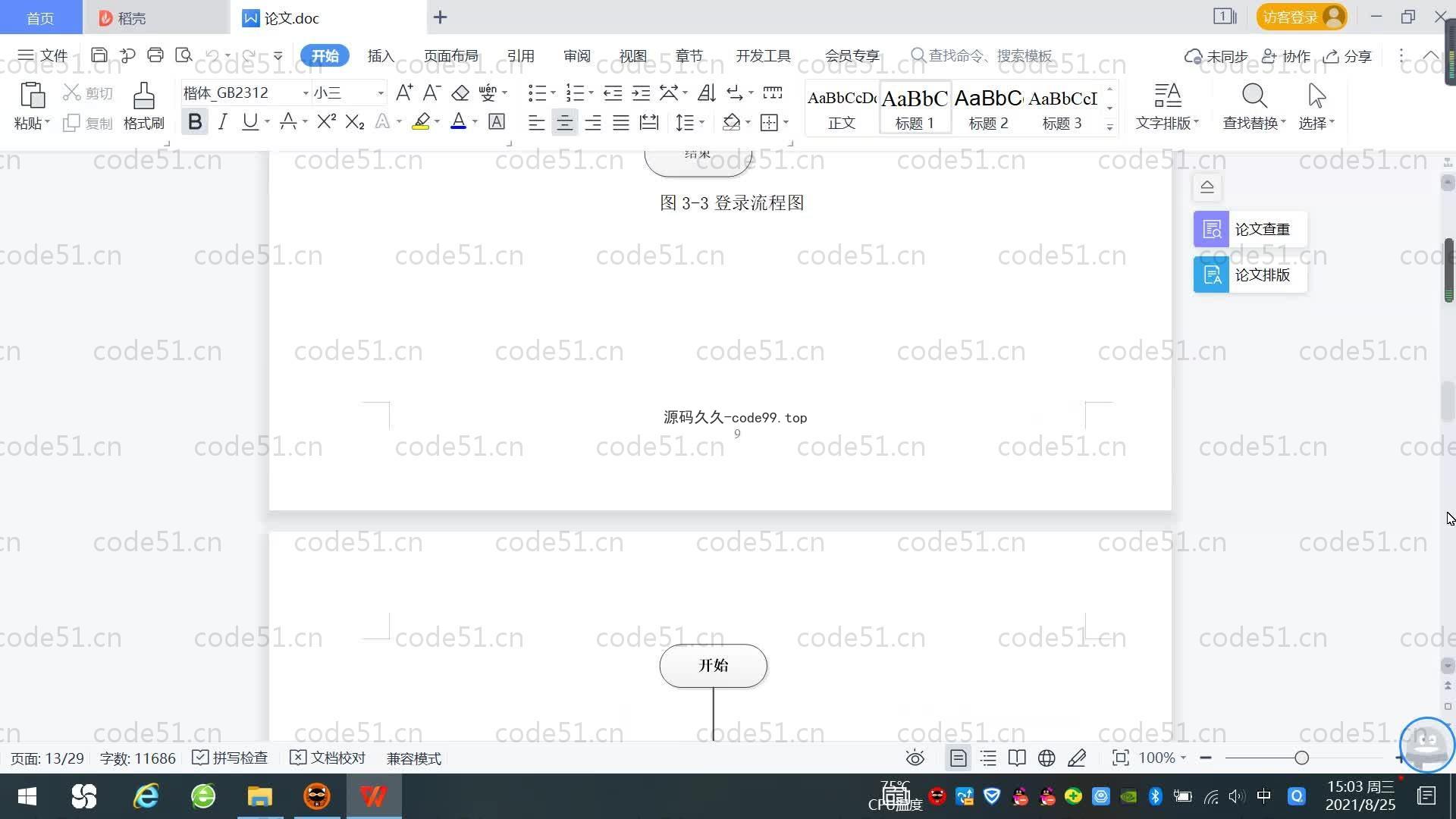
Task: Open the font size dropdown 小三
Action: click(381, 93)
